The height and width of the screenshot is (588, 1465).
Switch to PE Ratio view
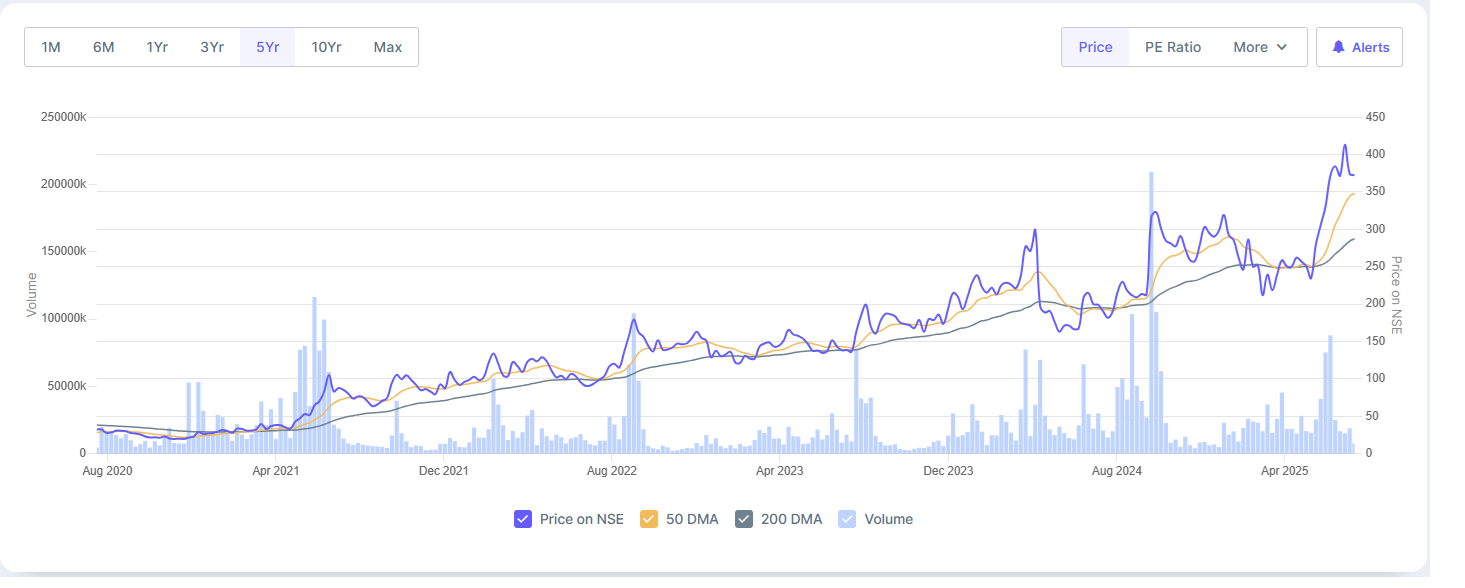[x=1173, y=47]
